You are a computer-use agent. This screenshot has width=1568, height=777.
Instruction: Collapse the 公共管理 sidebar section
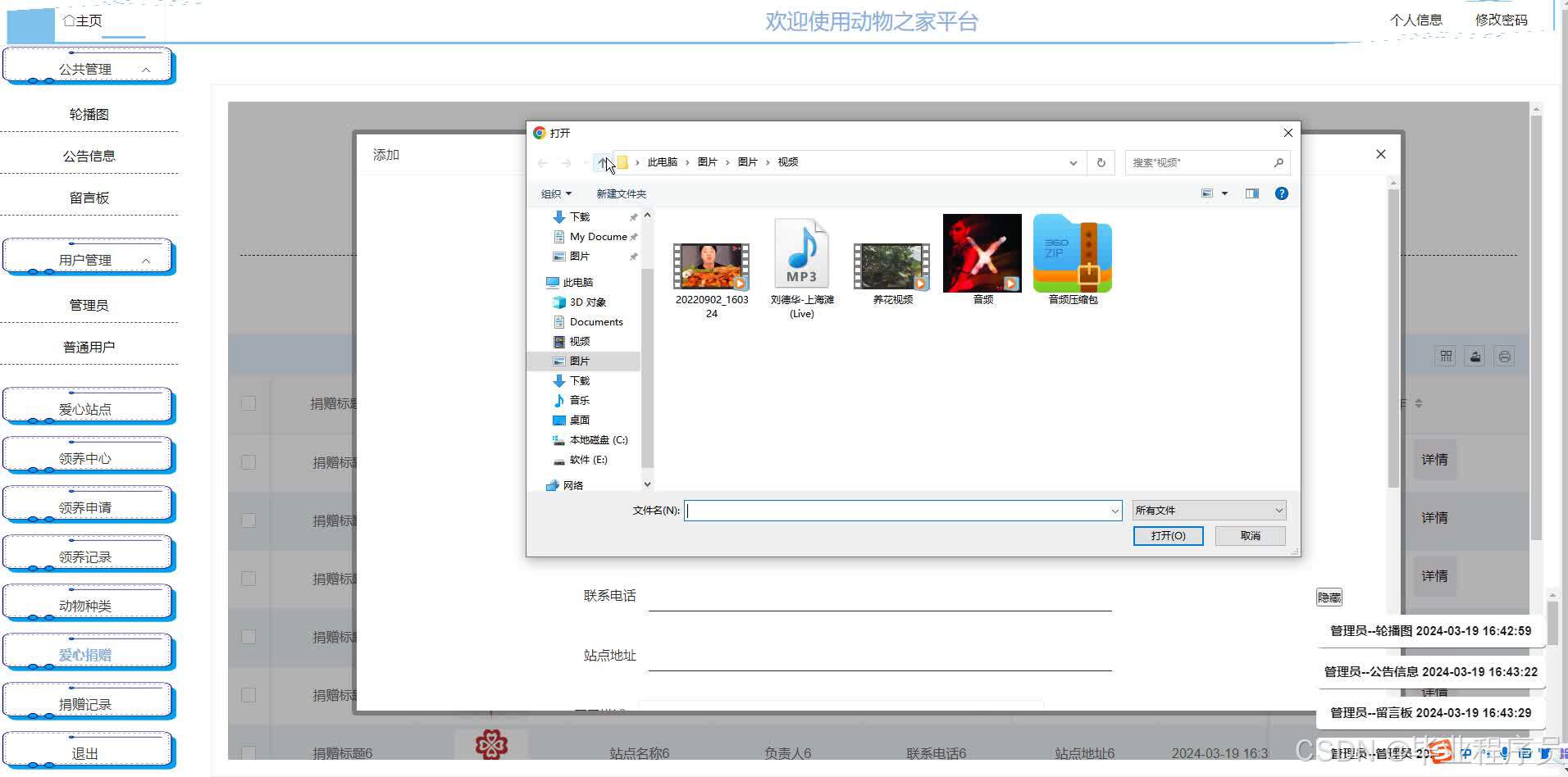[x=146, y=68]
